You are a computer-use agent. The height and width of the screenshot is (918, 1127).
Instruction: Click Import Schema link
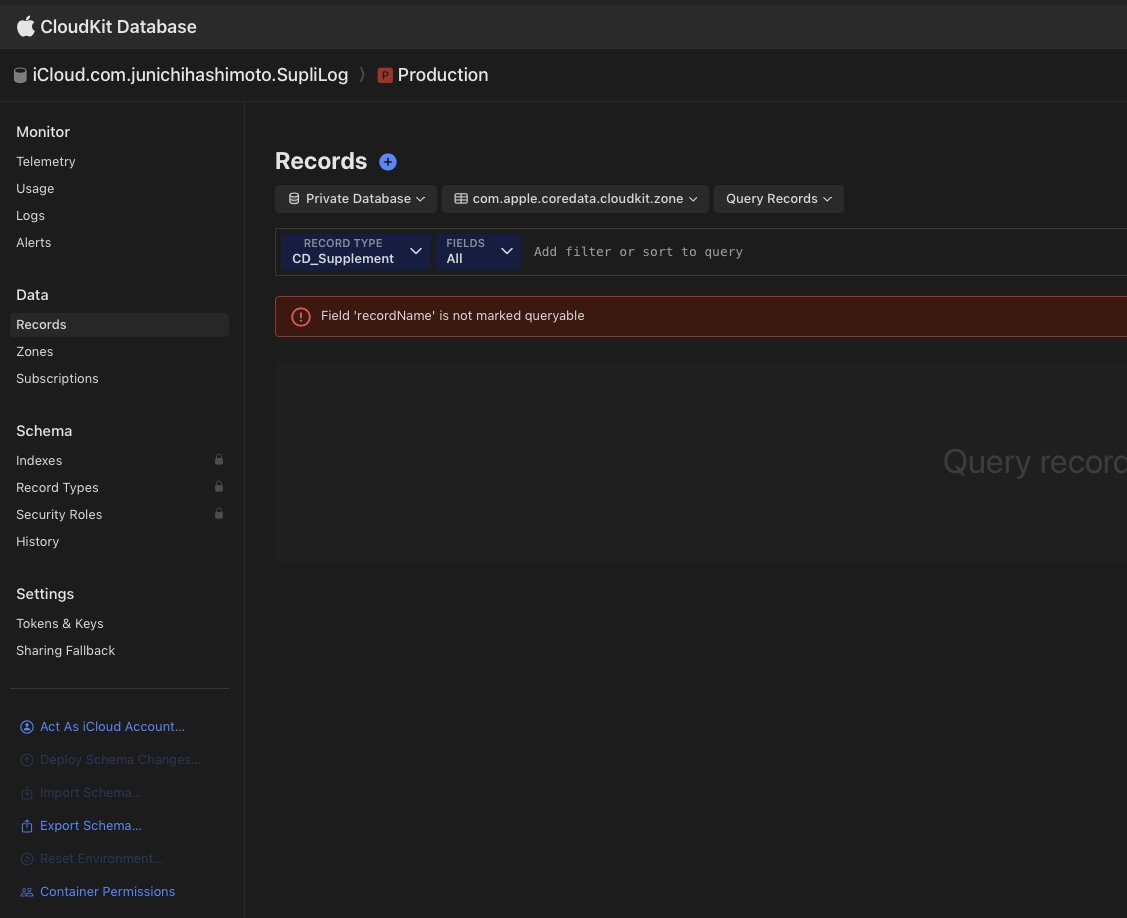coord(91,793)
